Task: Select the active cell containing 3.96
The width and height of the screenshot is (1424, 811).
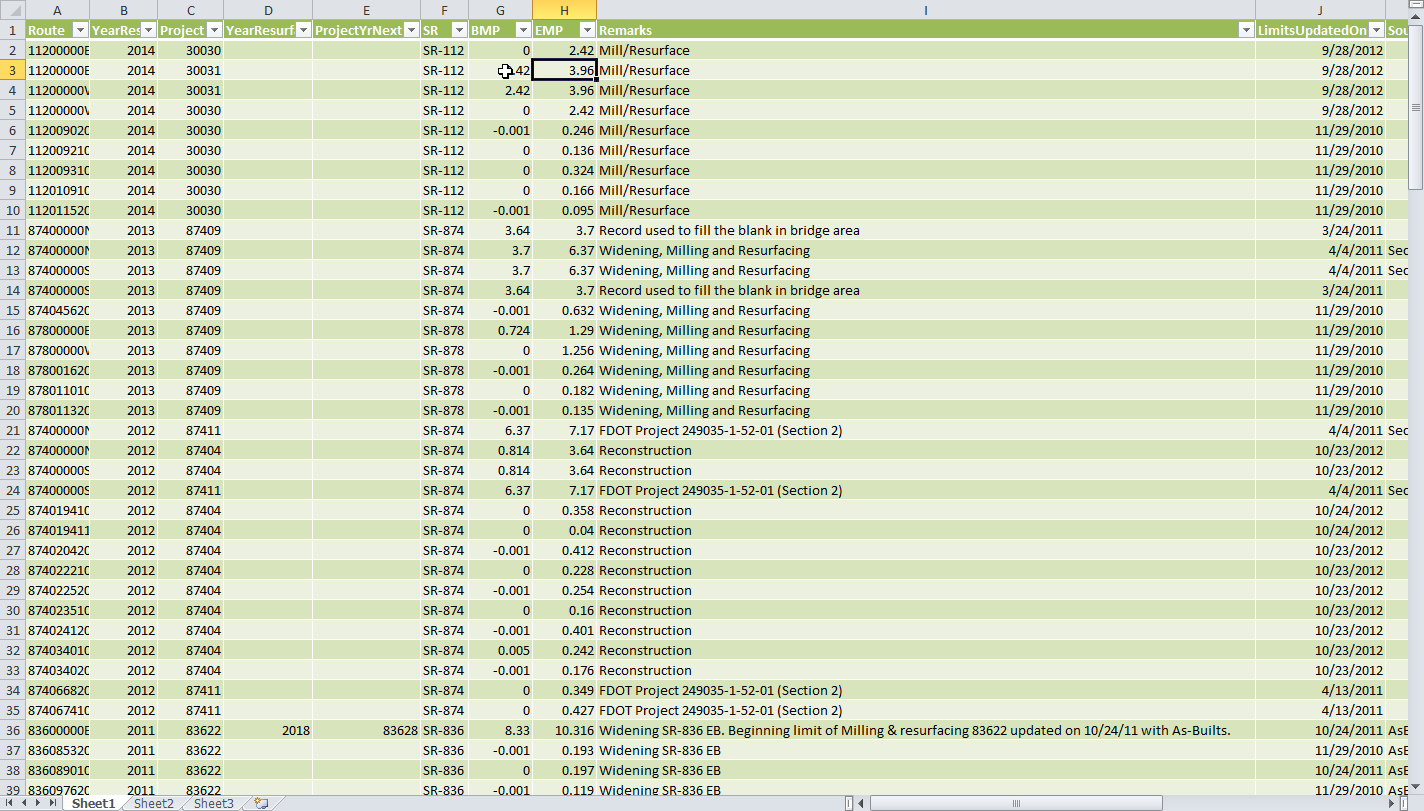Action: click(x=564, y=70)
